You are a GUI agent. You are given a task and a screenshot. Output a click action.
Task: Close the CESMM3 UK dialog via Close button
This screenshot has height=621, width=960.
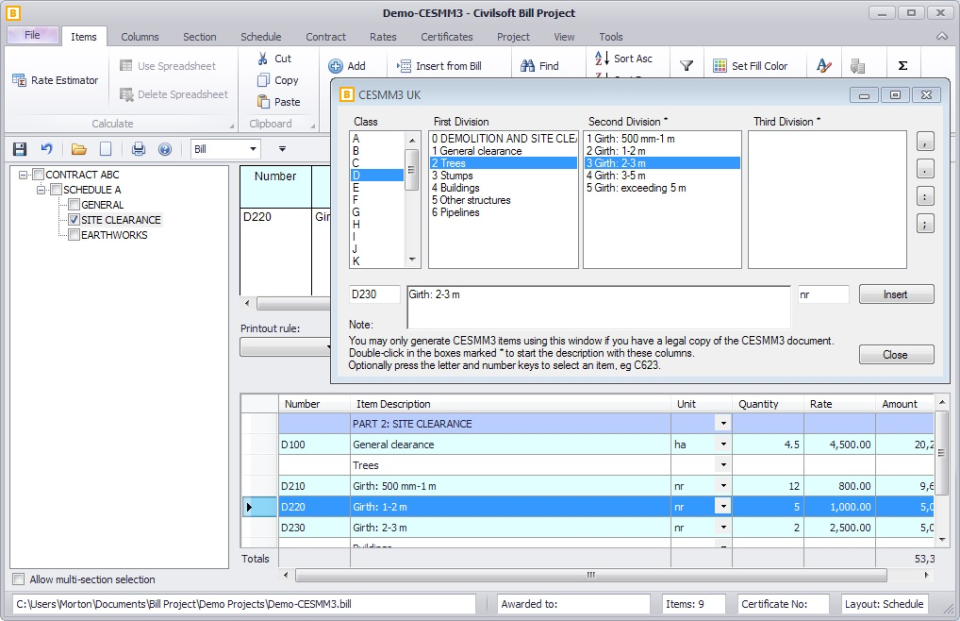(895, 354)
